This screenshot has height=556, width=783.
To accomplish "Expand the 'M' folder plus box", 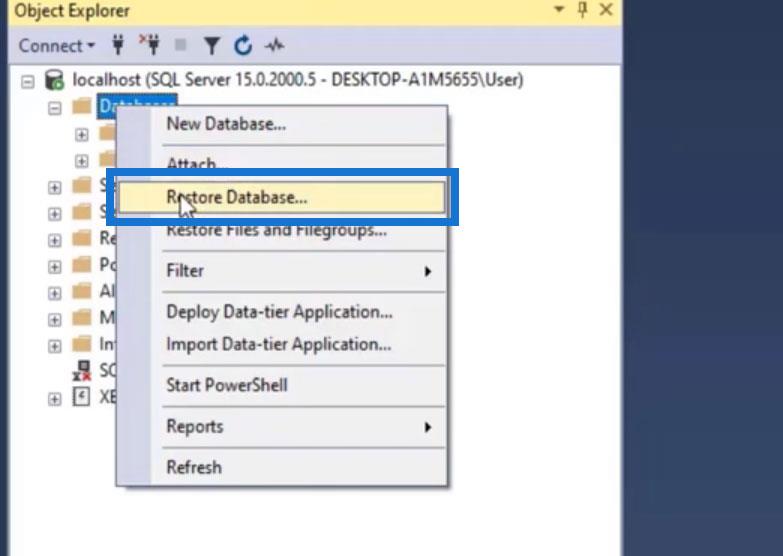I will tap(55, 320).
